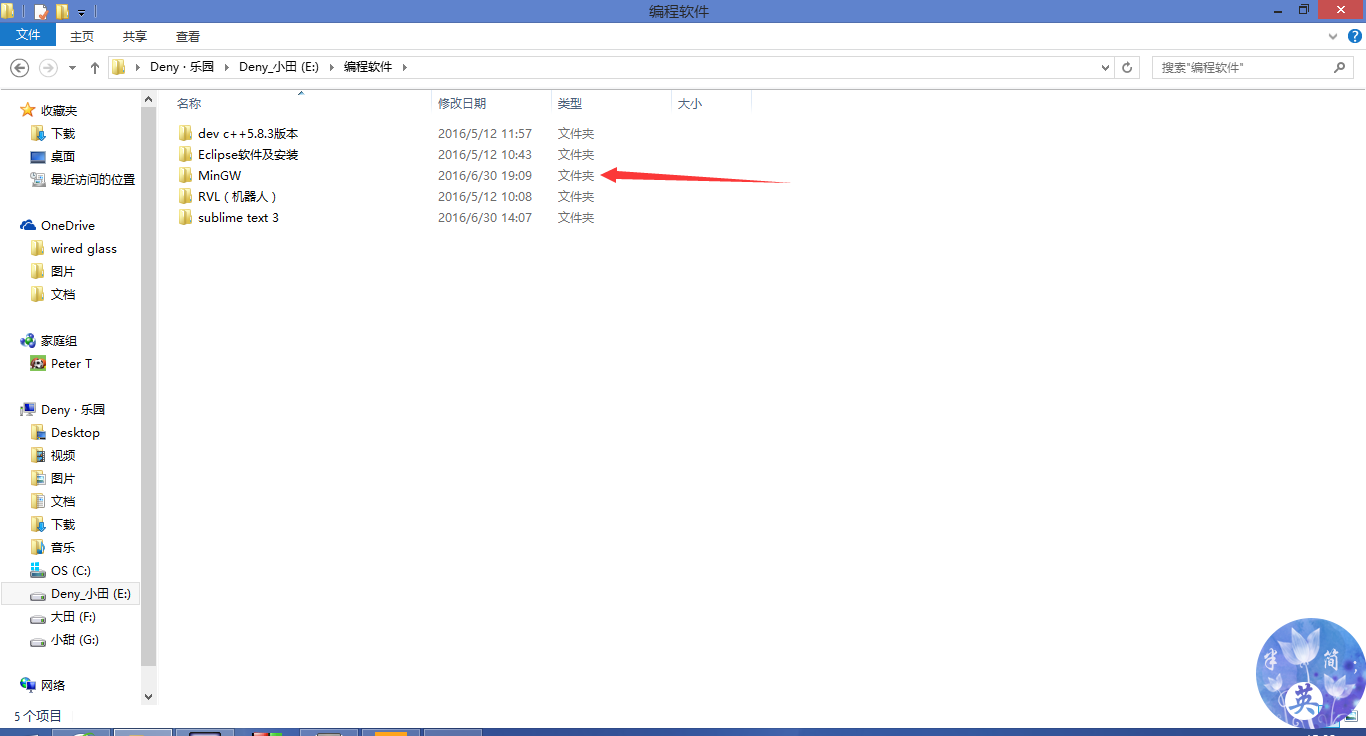Switch to the 查看 ribbon tab
Viewport: 1366px width, 736px height.
tap(187, 36)
